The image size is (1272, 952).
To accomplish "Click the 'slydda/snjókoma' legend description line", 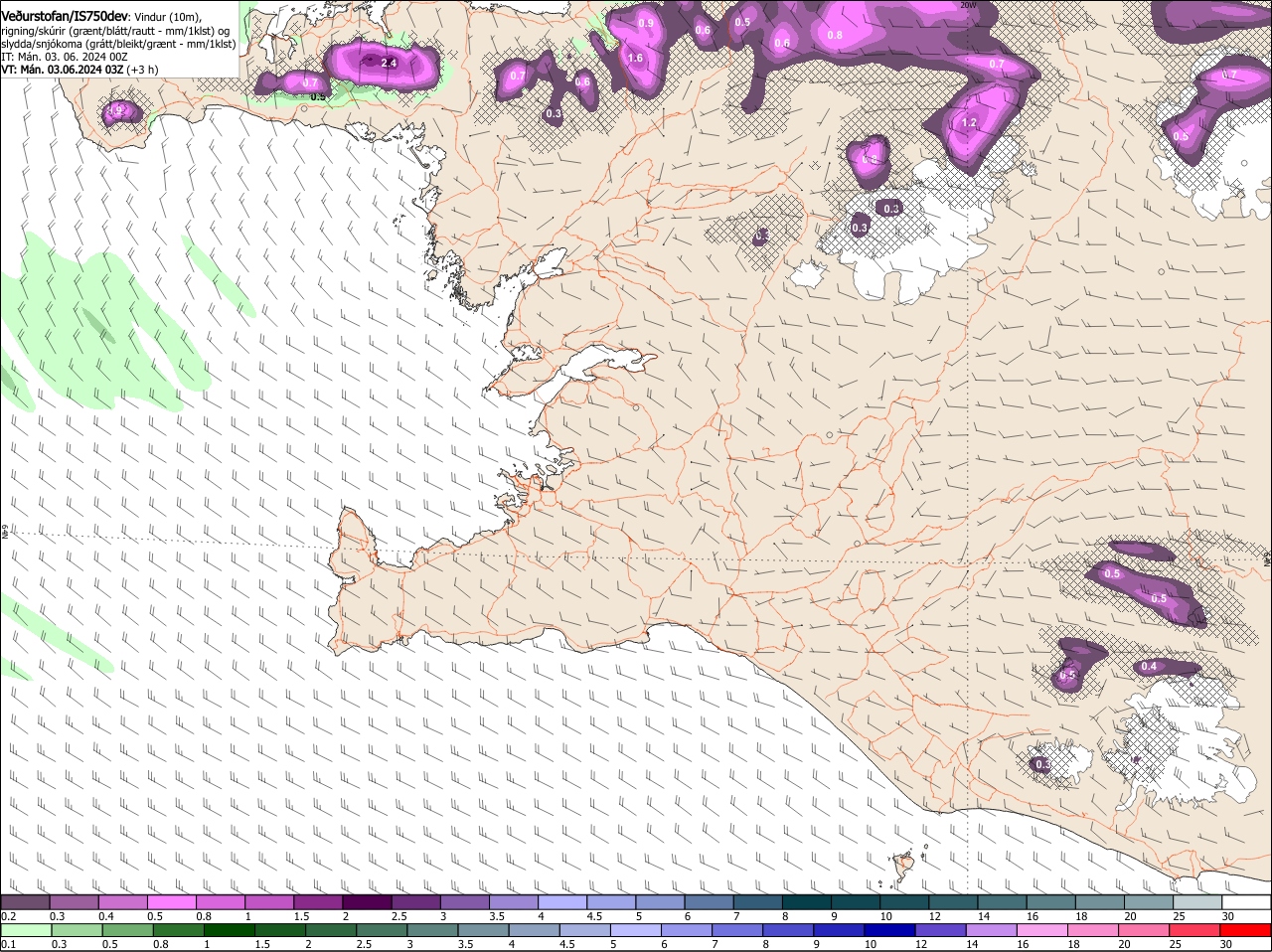I will pos(118,44).
